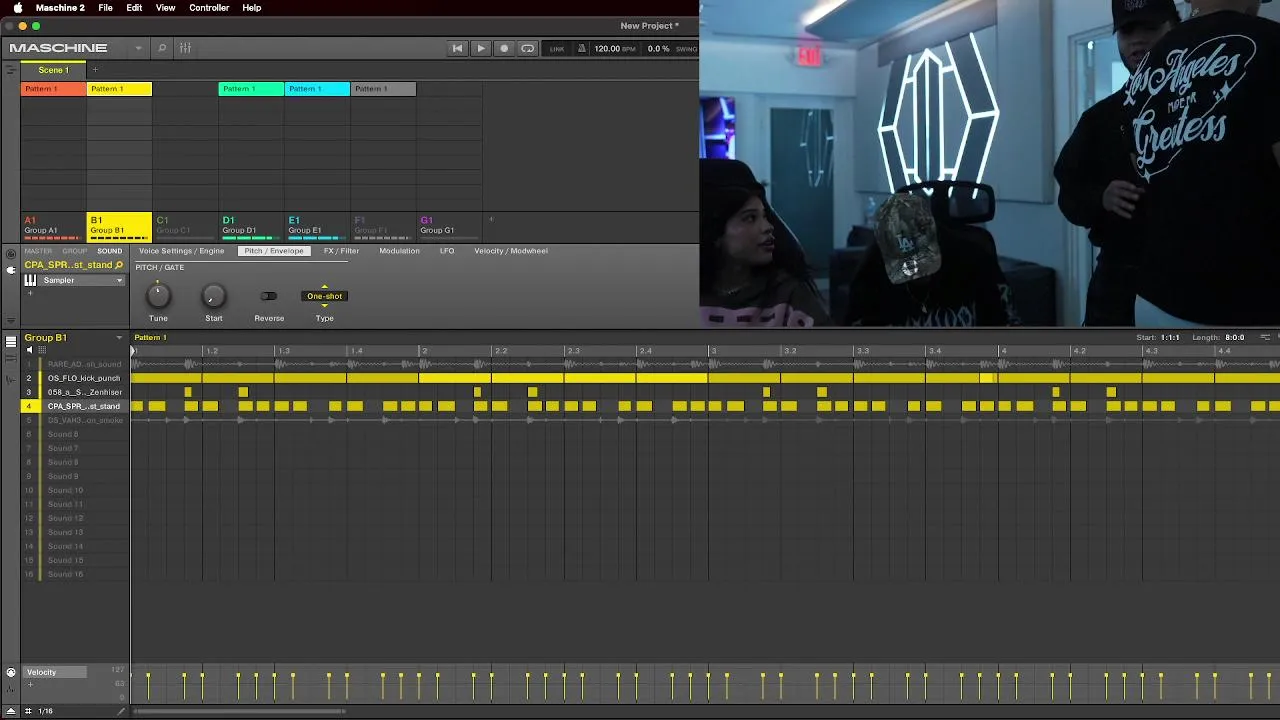Add a modulation lane with plus

coord(30,685)
